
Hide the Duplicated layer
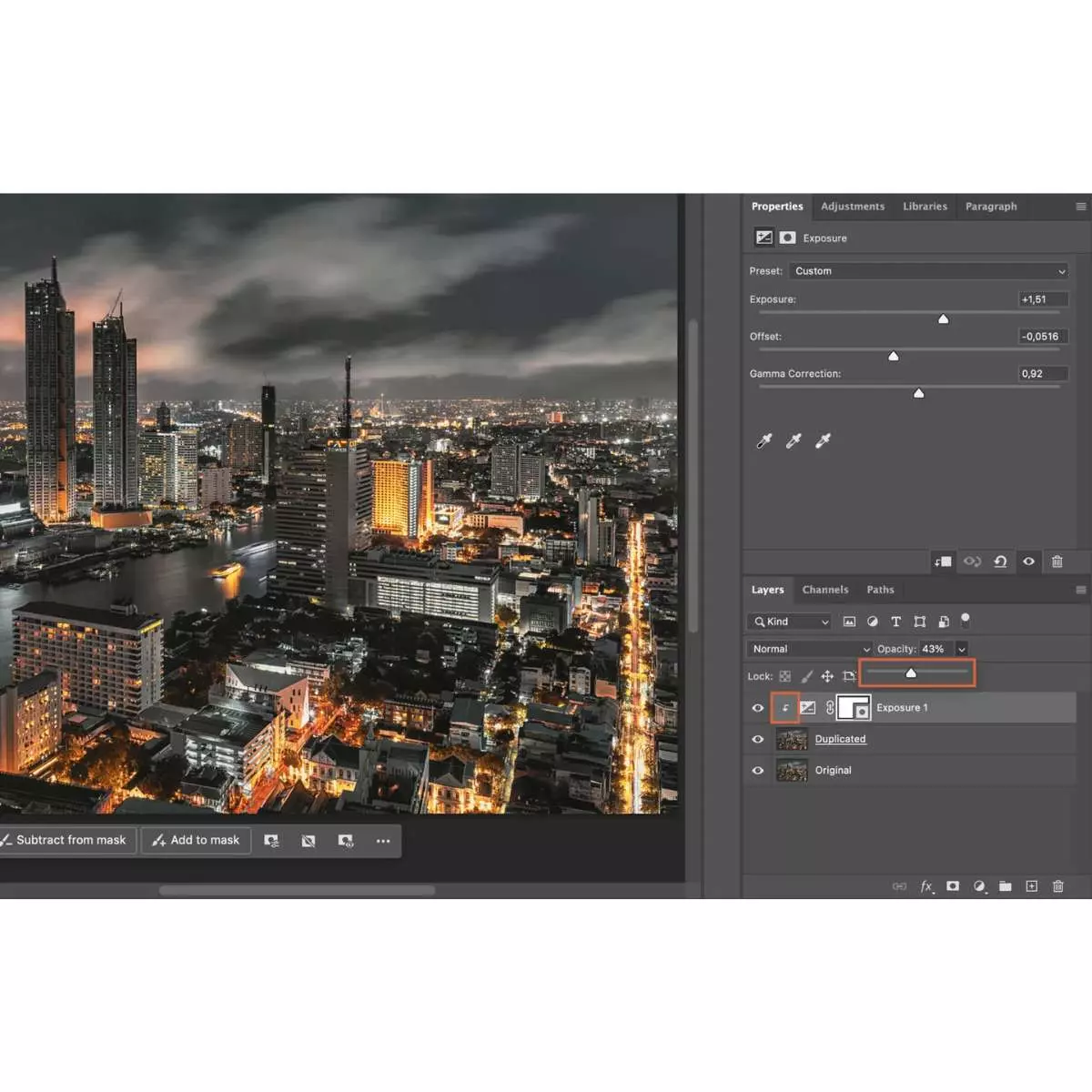point(757,739)
